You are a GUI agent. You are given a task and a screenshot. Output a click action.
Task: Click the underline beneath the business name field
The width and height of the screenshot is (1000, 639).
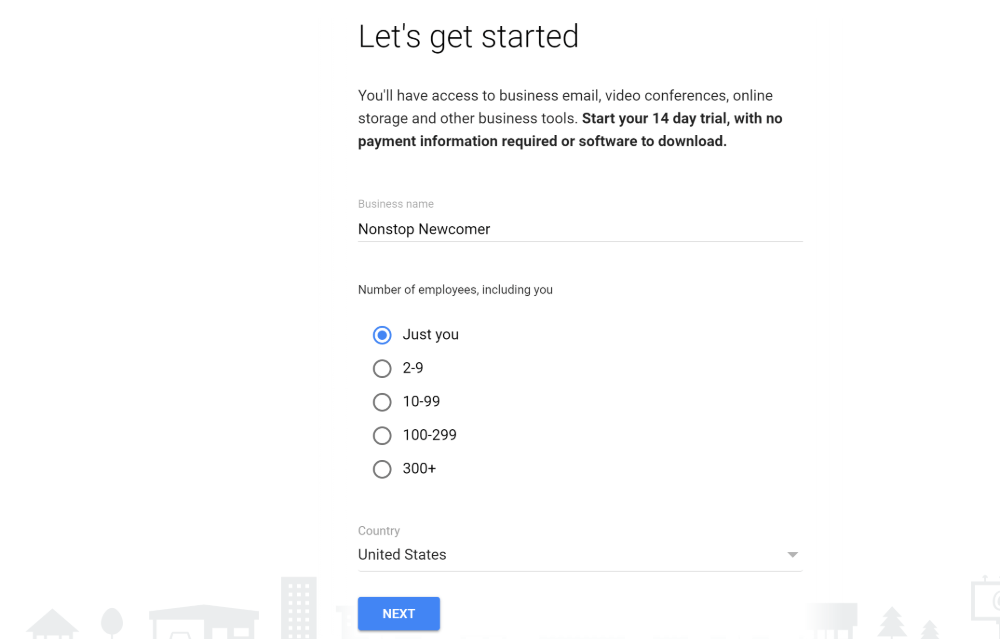click(x=580, y=241)
